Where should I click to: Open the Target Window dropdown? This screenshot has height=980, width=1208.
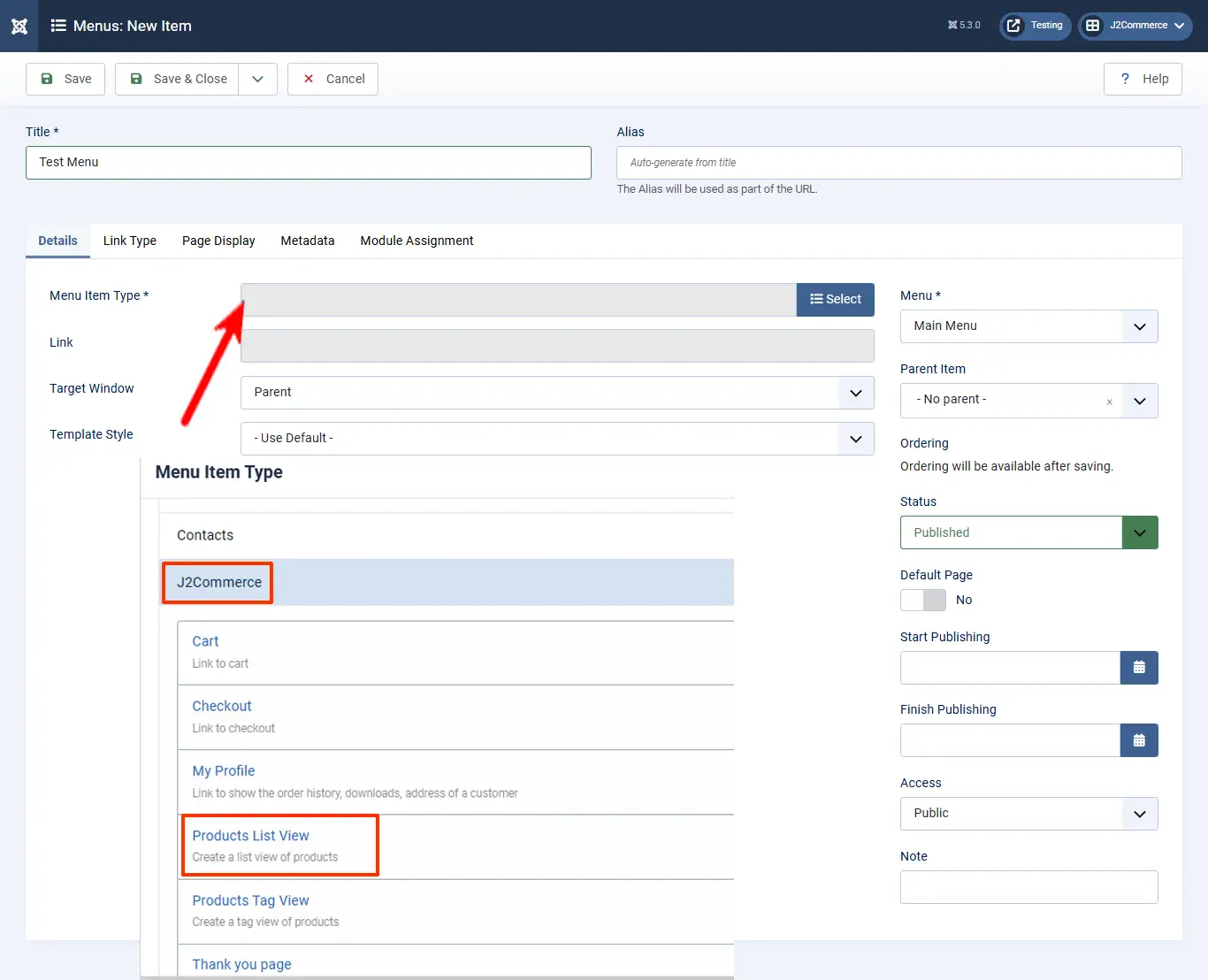[557, 393]
